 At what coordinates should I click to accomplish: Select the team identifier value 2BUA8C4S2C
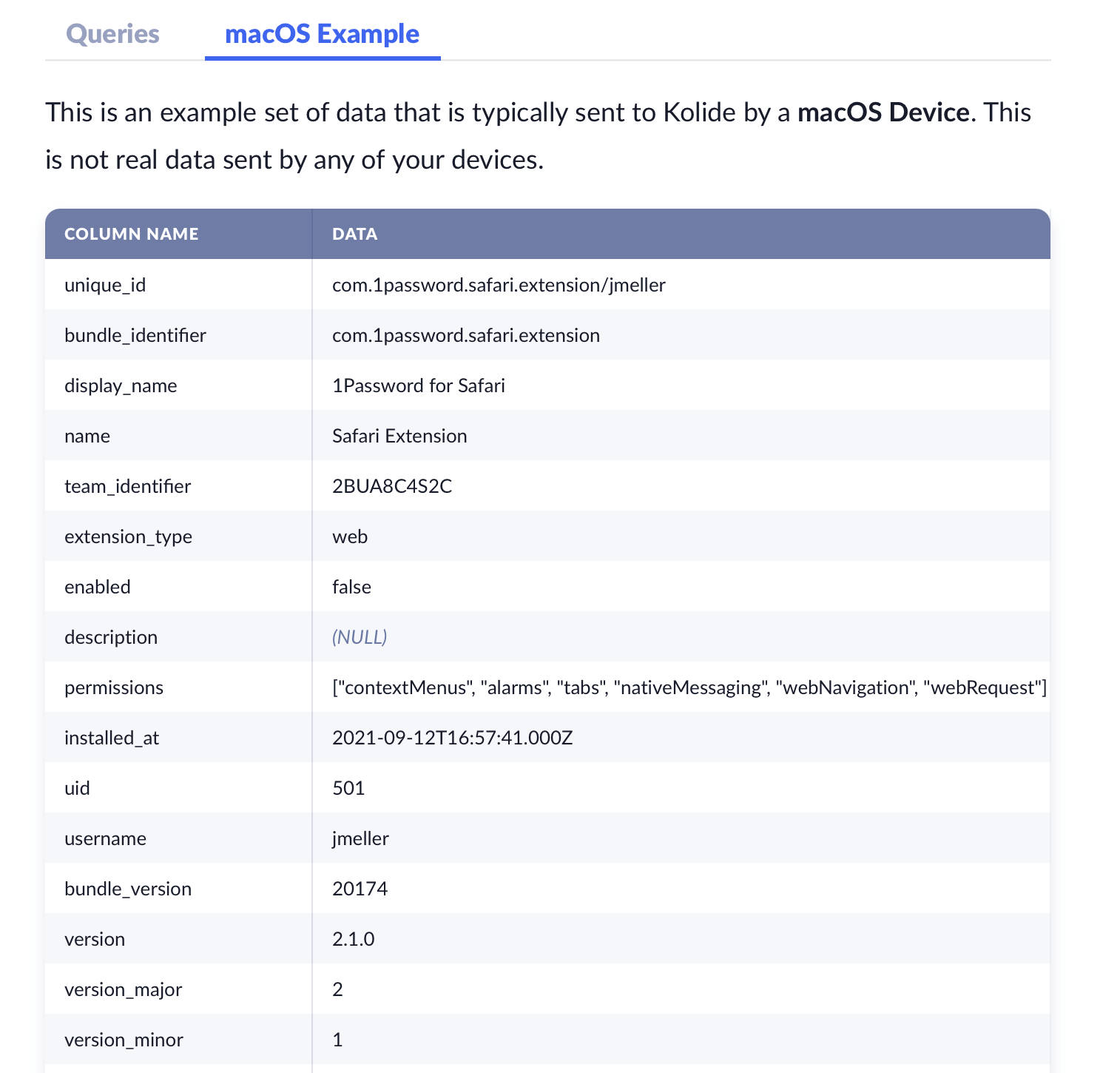[392, 486]
